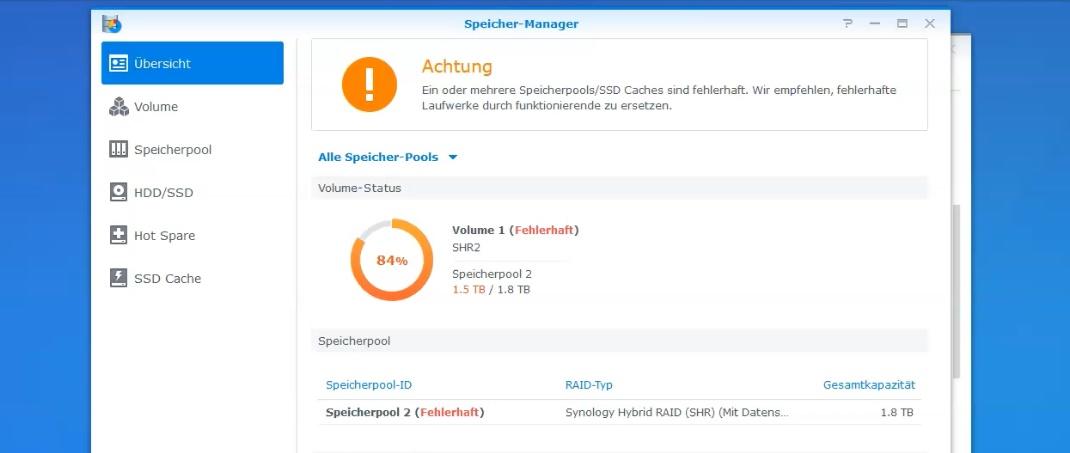Sort by Gesamtkapazität column header
Screen dimensions: 1070x453
point(869,385)
